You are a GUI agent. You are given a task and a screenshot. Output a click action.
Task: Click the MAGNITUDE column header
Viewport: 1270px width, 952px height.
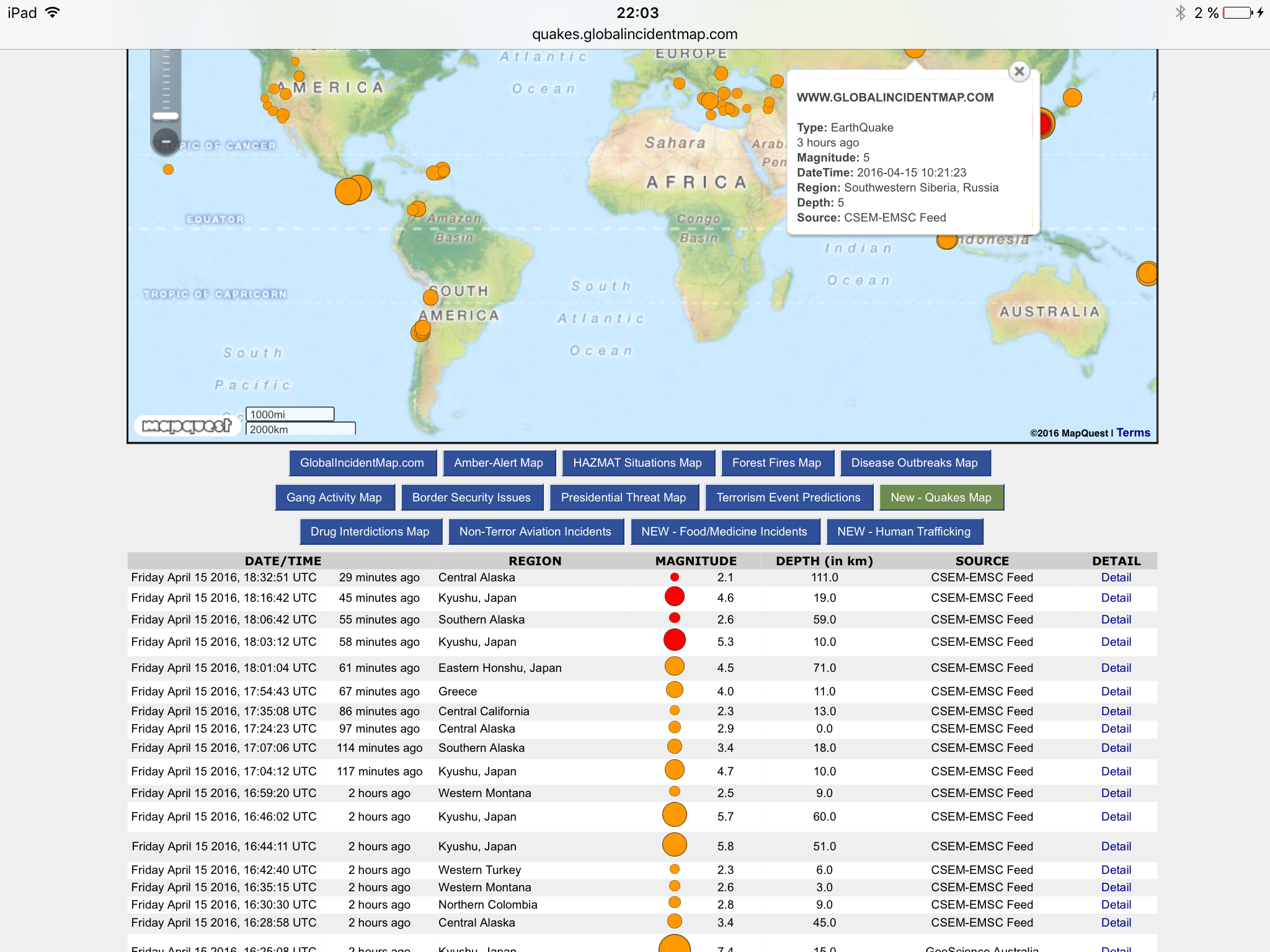696,561
